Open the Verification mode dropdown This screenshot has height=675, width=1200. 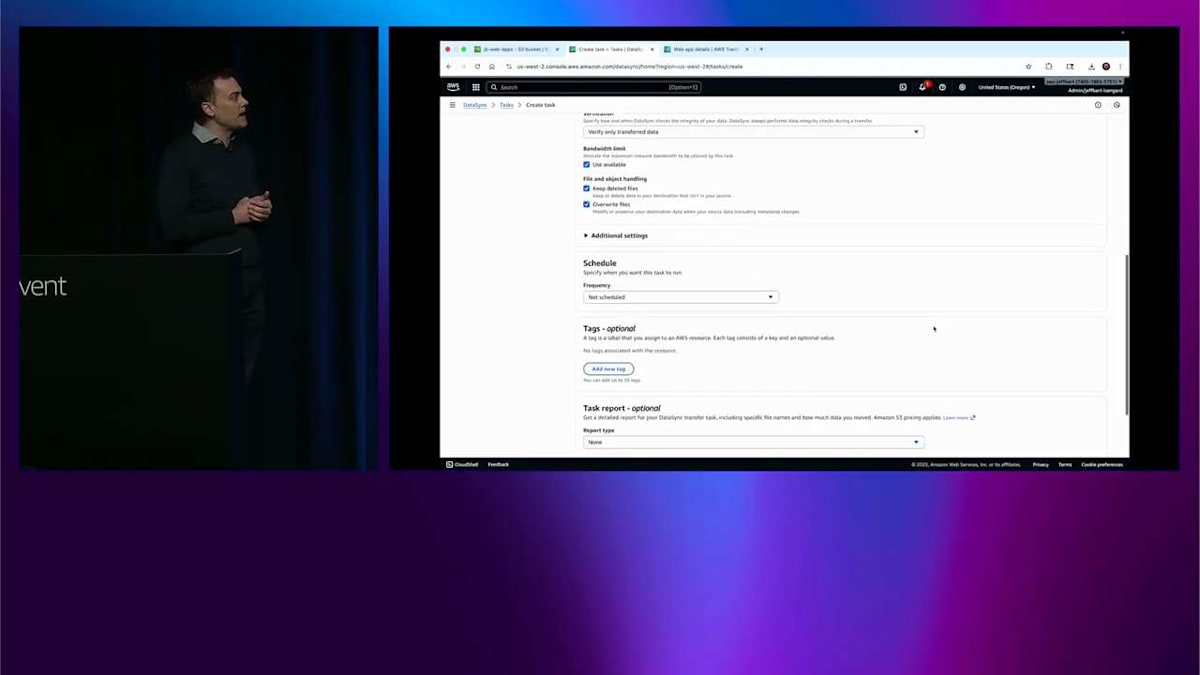point(753,132)
